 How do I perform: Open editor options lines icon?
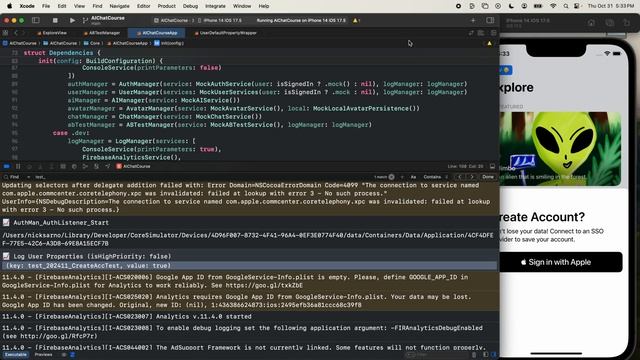(481, 33)
